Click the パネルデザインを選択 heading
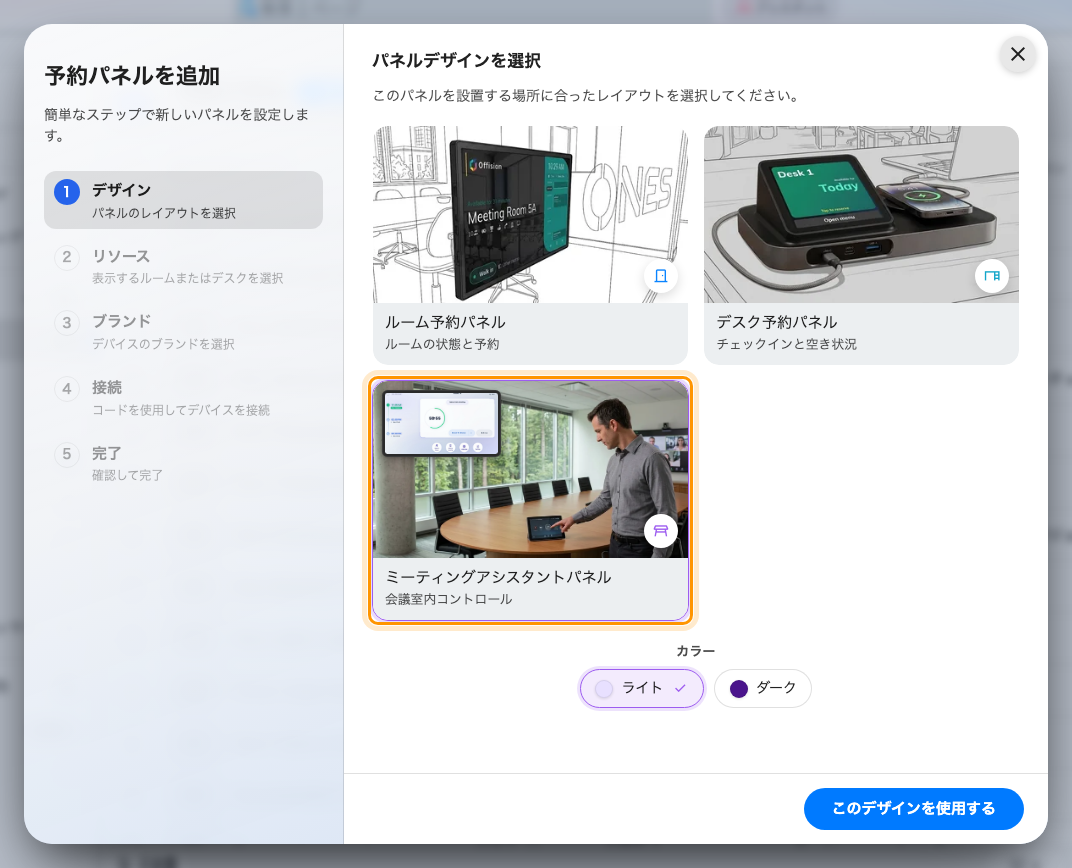The width and height of the screenshot is (1072, 868). [457, 61]
